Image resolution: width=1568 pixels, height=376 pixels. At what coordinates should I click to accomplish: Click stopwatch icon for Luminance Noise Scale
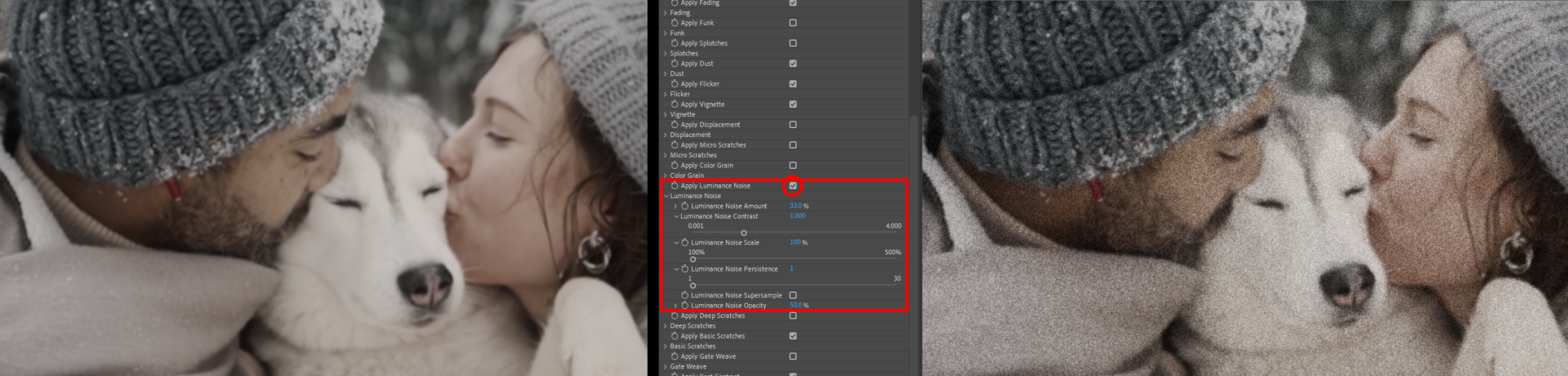[x=685, y=242]
